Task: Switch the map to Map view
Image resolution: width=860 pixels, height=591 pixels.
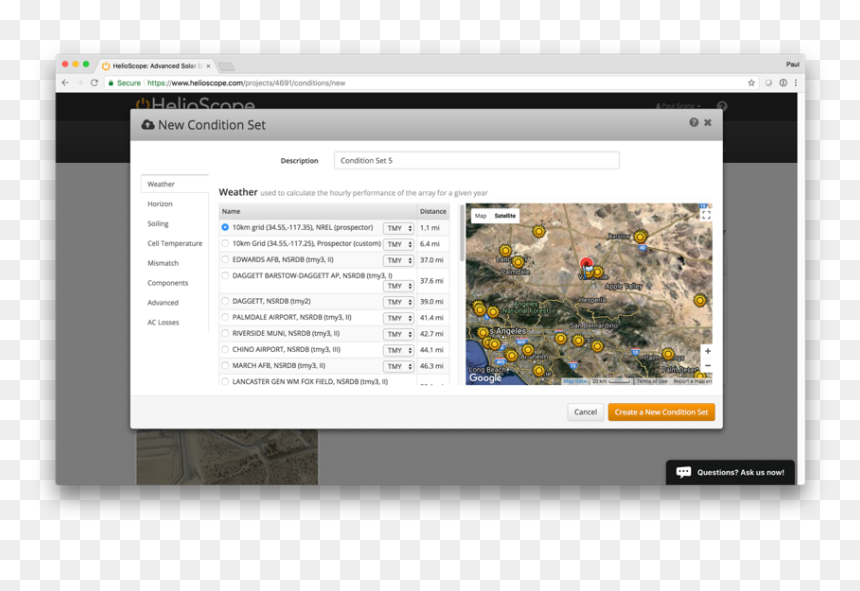Action: point(480,216)
